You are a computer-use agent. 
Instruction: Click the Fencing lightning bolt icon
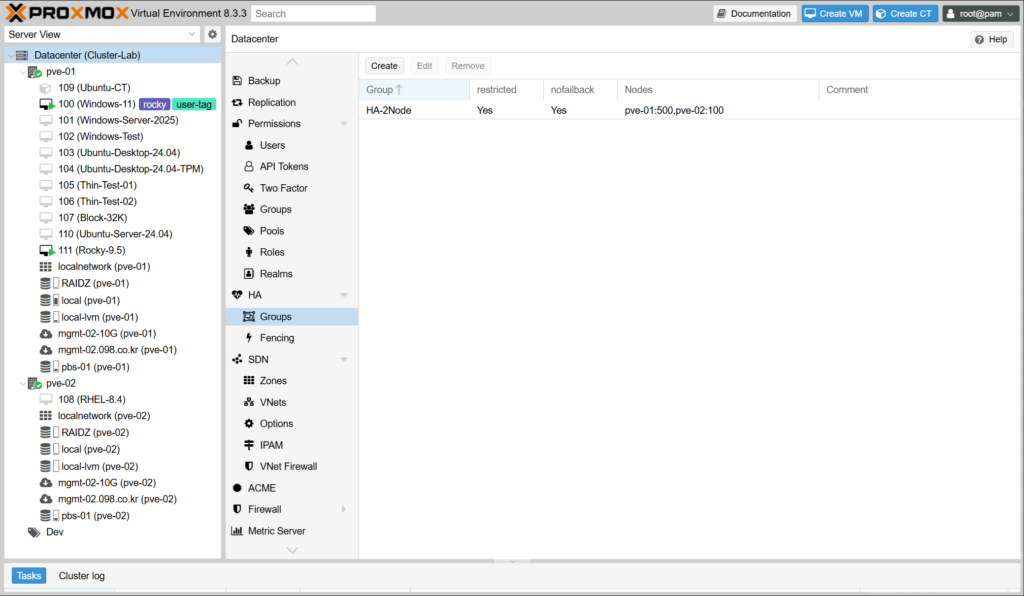click(x=249, y=338)
